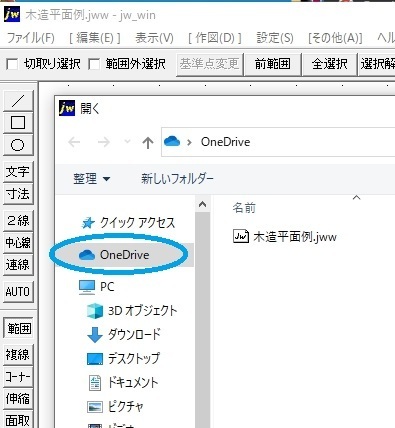Click 新しいフォルダー button
This screenshot has height=428, width=395.
(x=177, y=179)
